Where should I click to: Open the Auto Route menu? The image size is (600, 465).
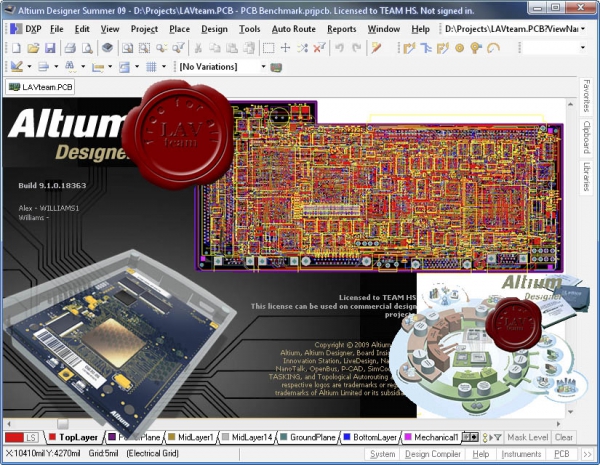293,29
